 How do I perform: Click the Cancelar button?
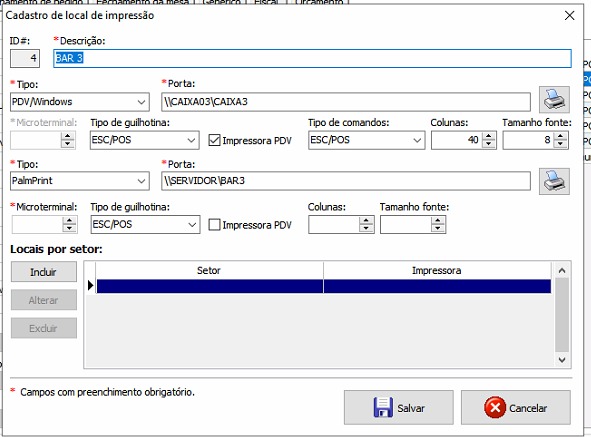(516, 408)
